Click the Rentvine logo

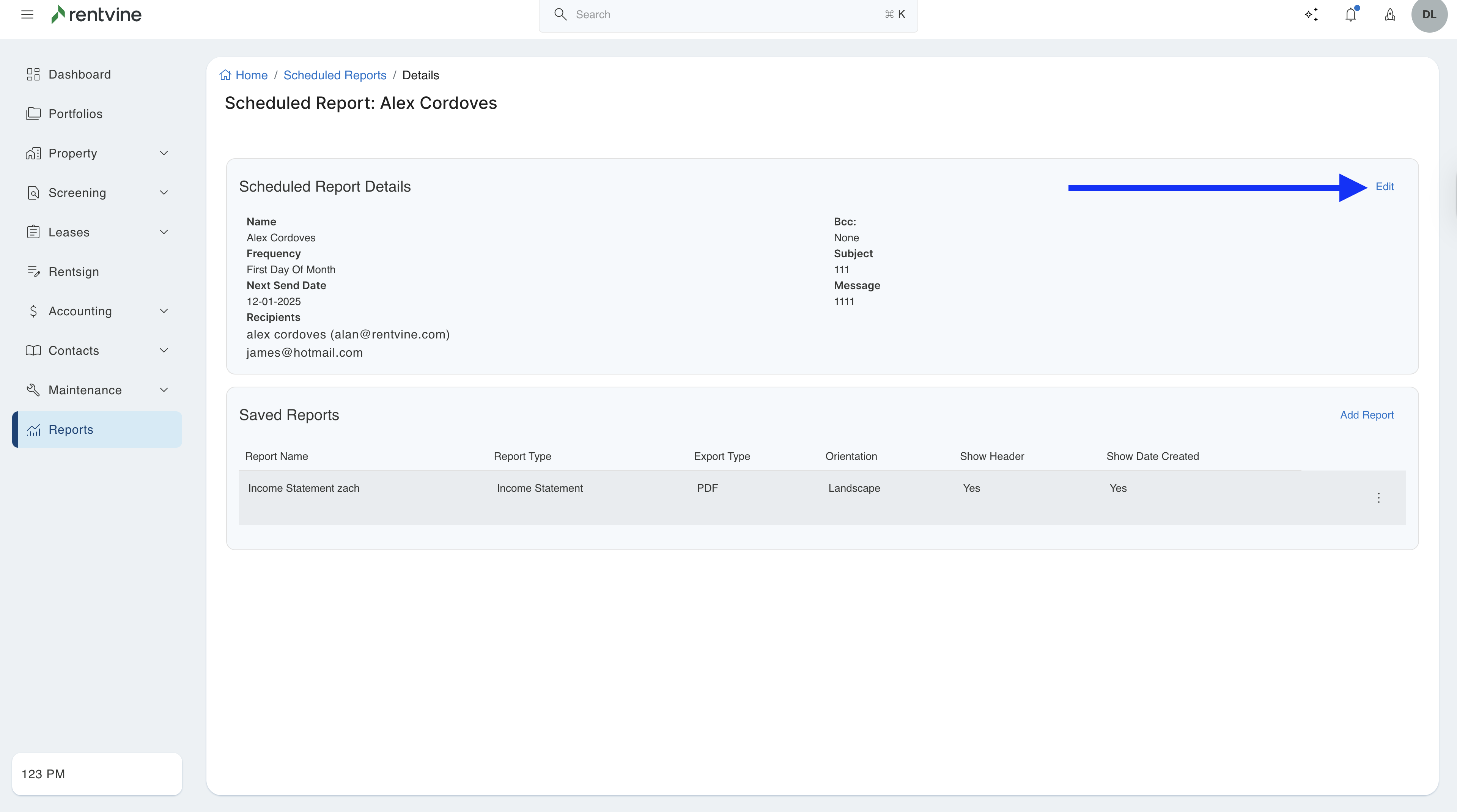96,15
